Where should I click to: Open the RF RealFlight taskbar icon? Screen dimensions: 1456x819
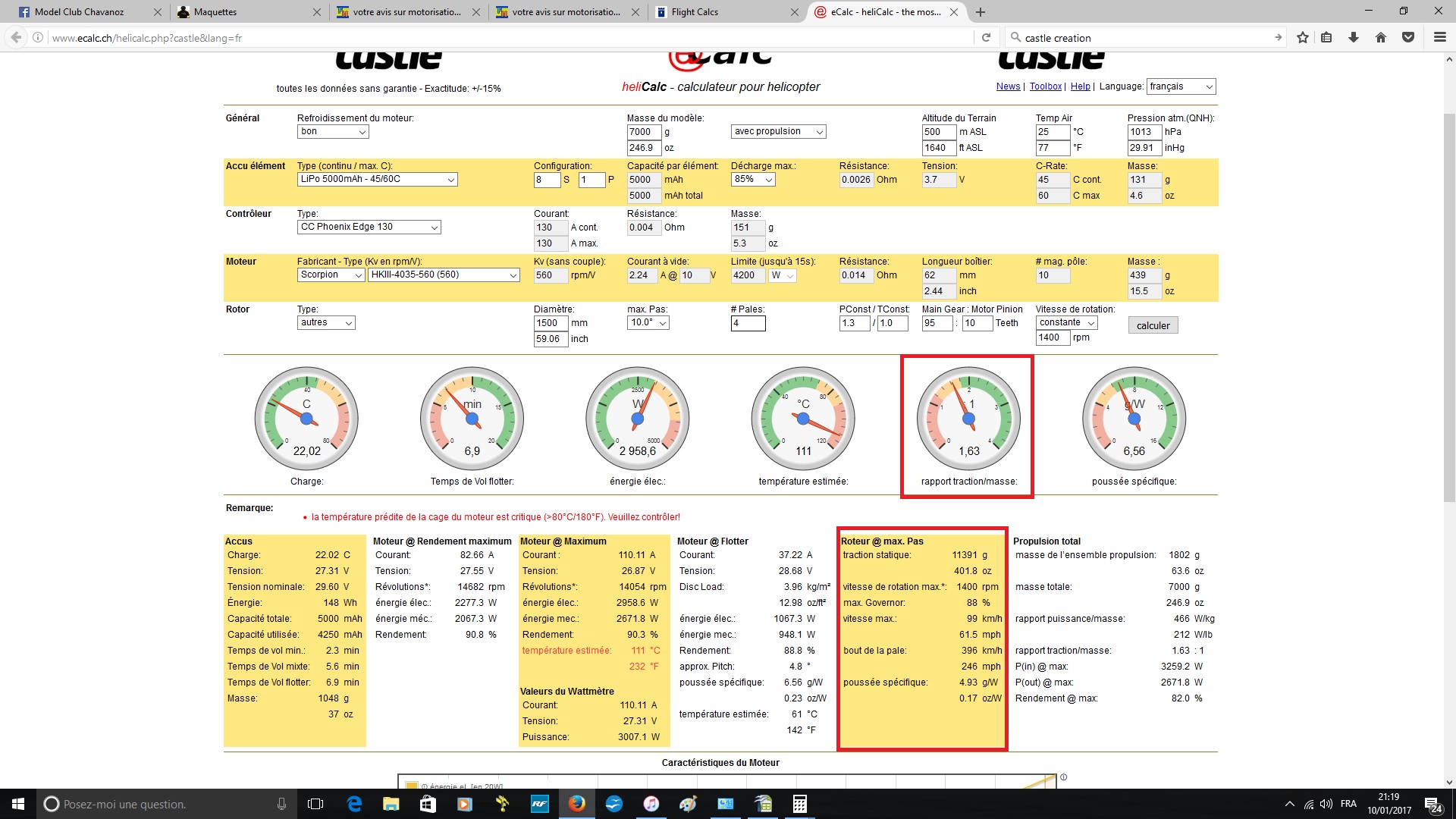pyautogui.click(x=539, y=804)
